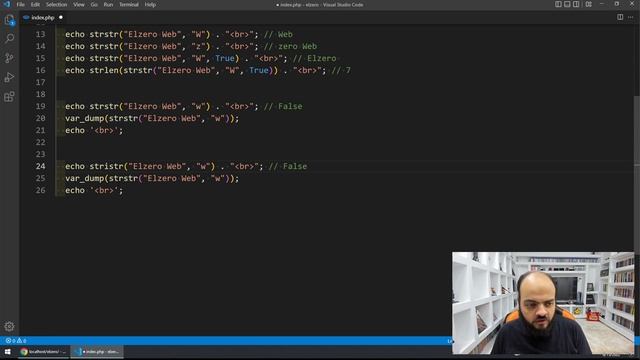Switch to the Chrome localhost taskbar window

(43, 351)
